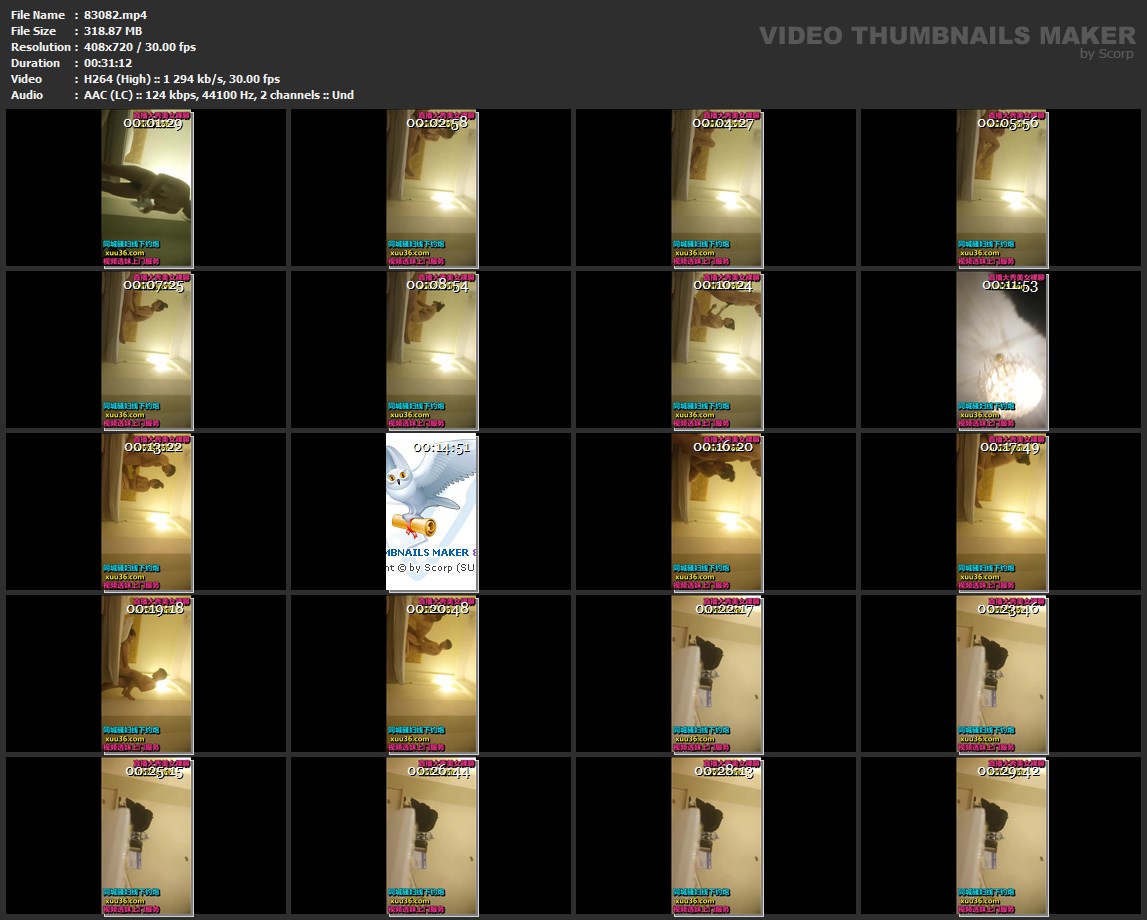Click the VIDEO THUMBNAILS MAKER title logo
This screenshot has height=920, width=1147.
[946, 36]
